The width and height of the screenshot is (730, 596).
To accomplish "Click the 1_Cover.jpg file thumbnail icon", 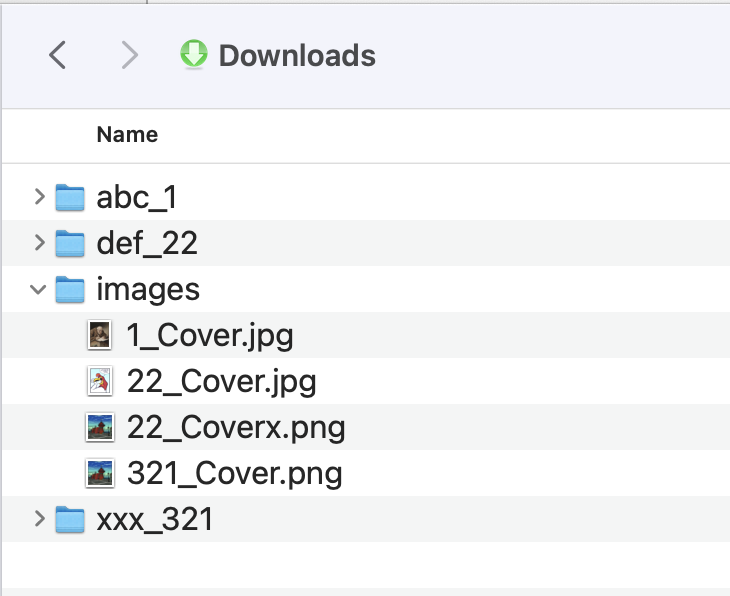I will pyautogui.click(x=99, y=335).
